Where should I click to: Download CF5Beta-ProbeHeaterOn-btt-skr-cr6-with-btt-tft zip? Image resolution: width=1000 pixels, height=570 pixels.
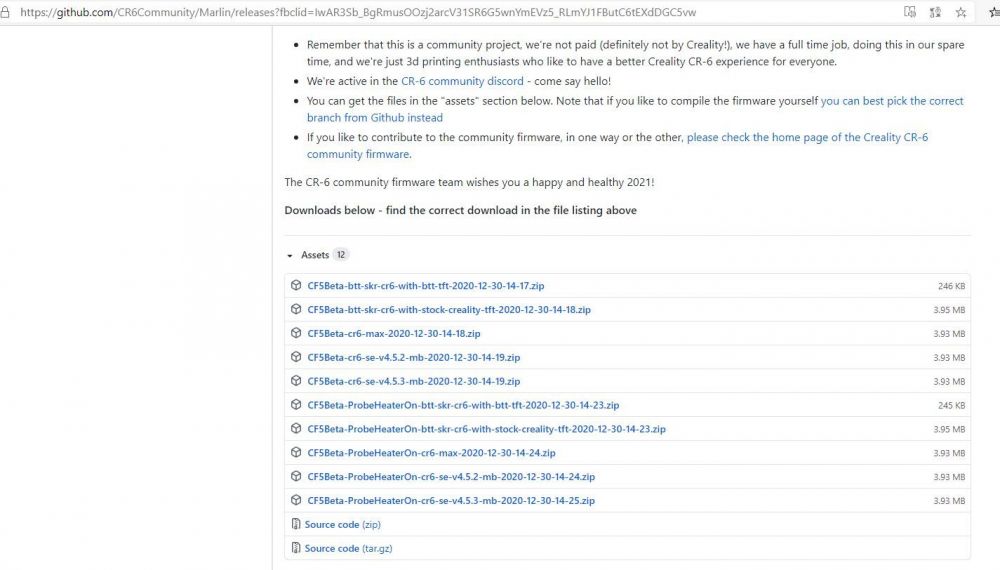click(463, 405)
